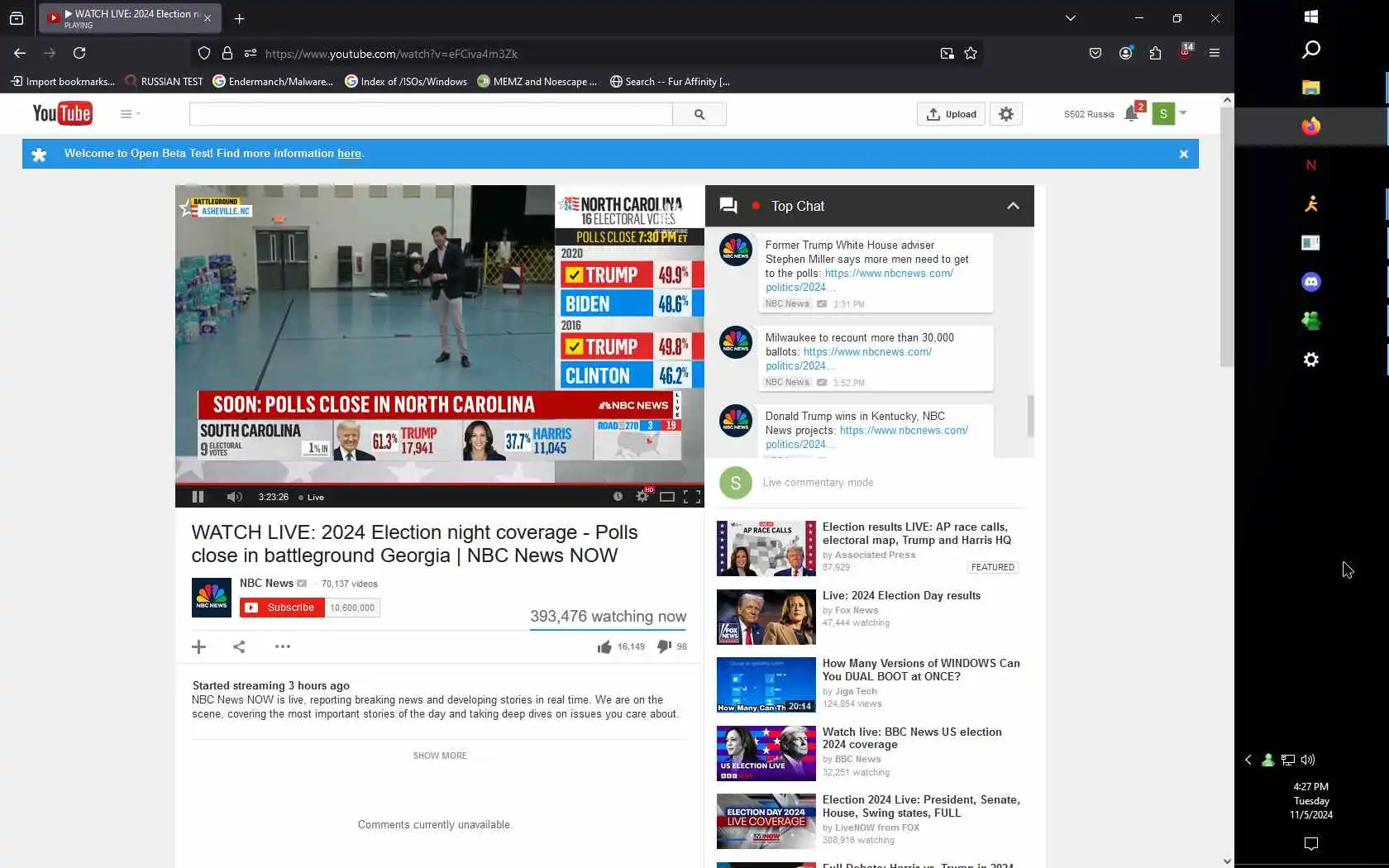View site security padlock info
This screenshot has width=1389, height=868.
click(x=227, y=54)
